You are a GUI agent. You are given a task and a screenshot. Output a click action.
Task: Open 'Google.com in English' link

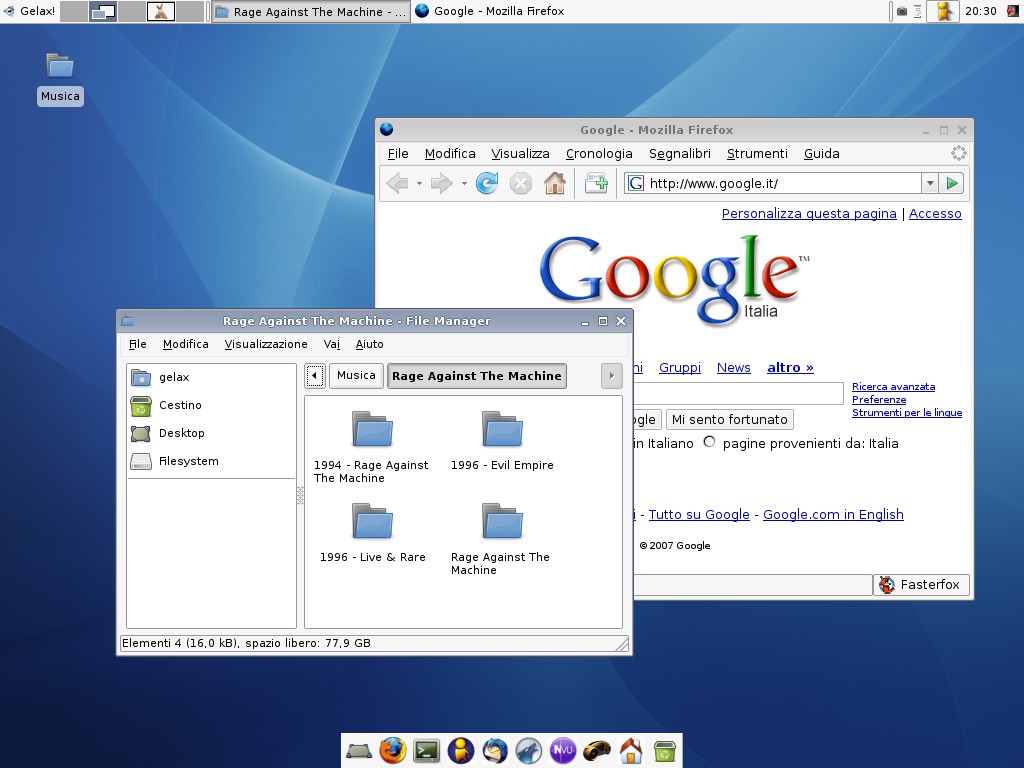(833, 515)
